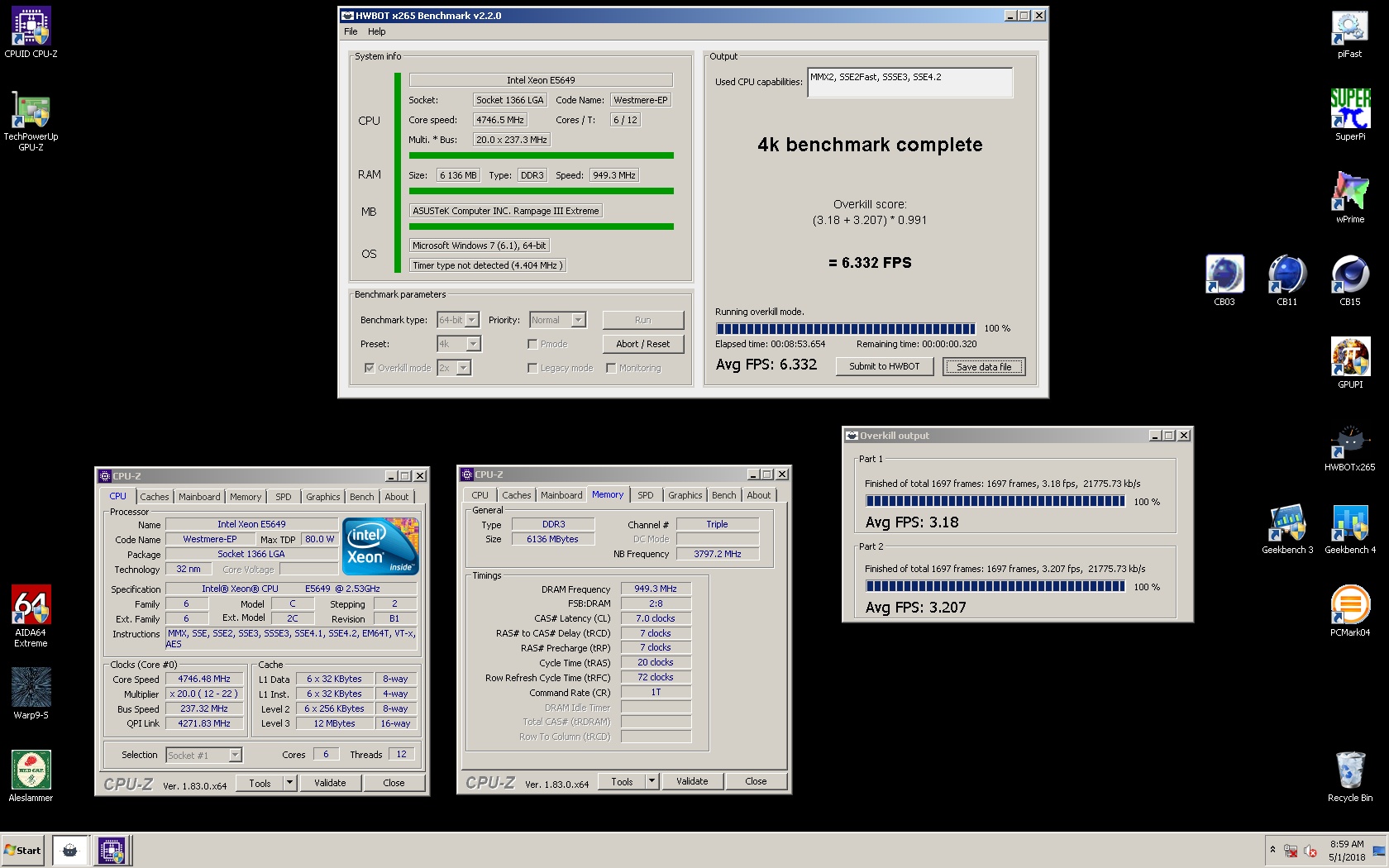This screenshot has width=1389, height=868.
Task: Open CB15 Cinebench shortcut
Action: coord(1349,280)
